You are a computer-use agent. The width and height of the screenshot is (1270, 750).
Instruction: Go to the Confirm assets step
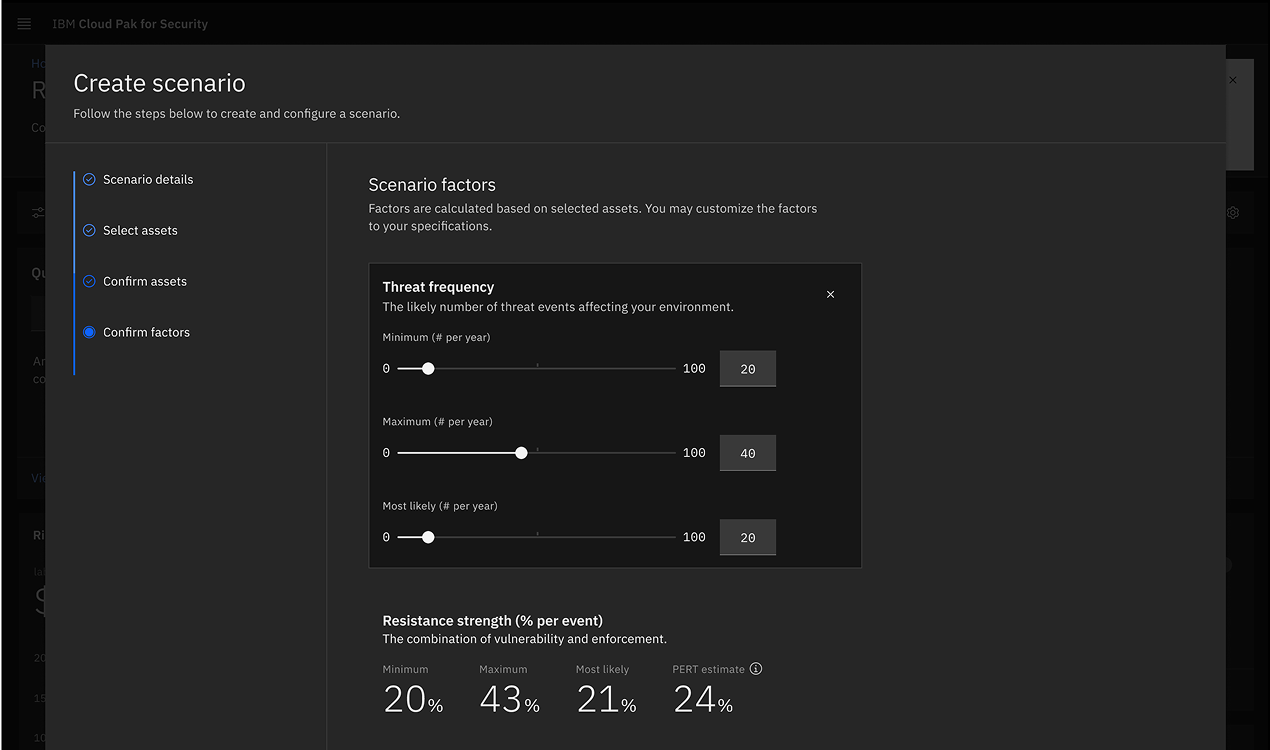click(x=145, y=281)
